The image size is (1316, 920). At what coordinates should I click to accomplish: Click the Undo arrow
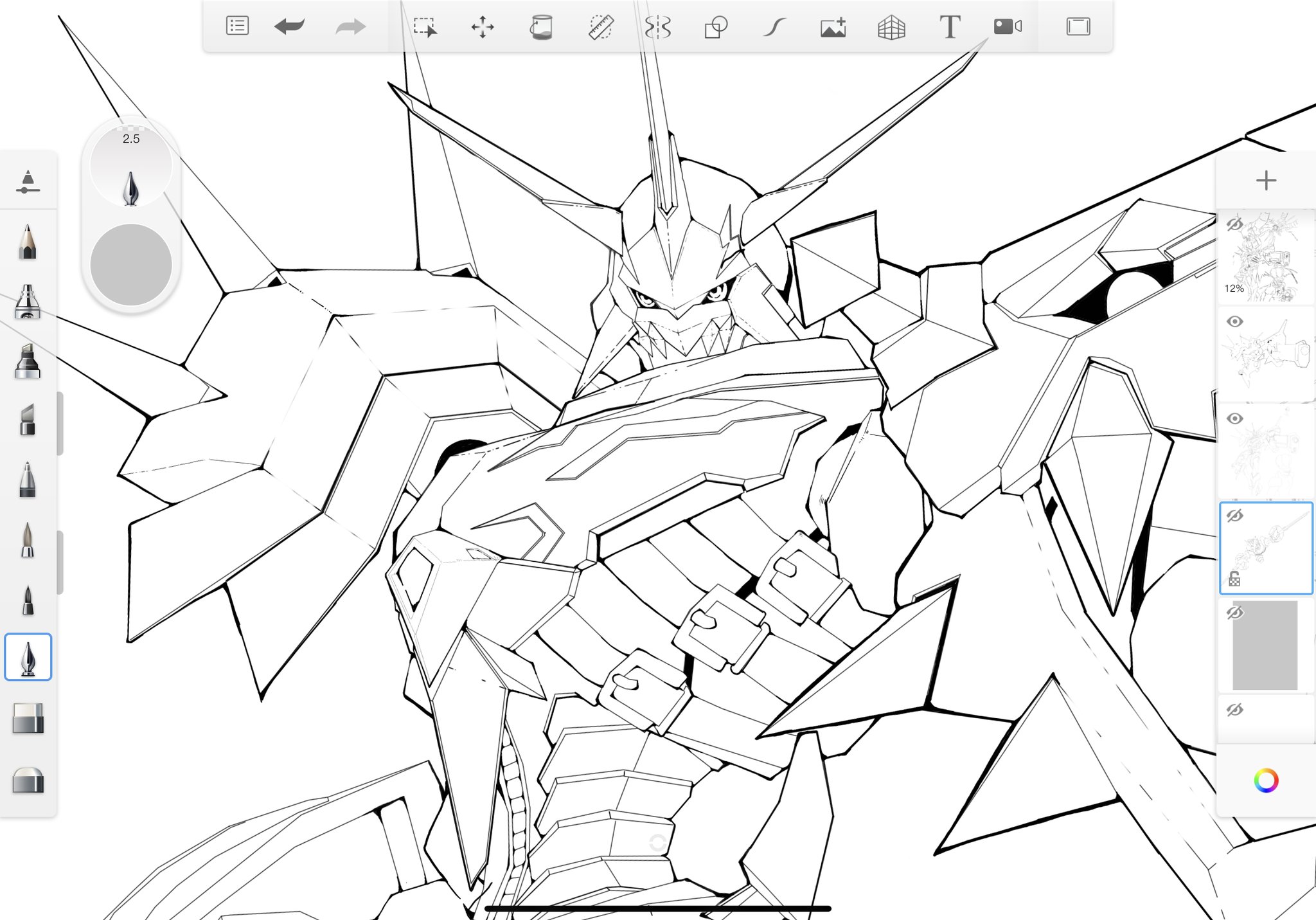click(289, 26)
